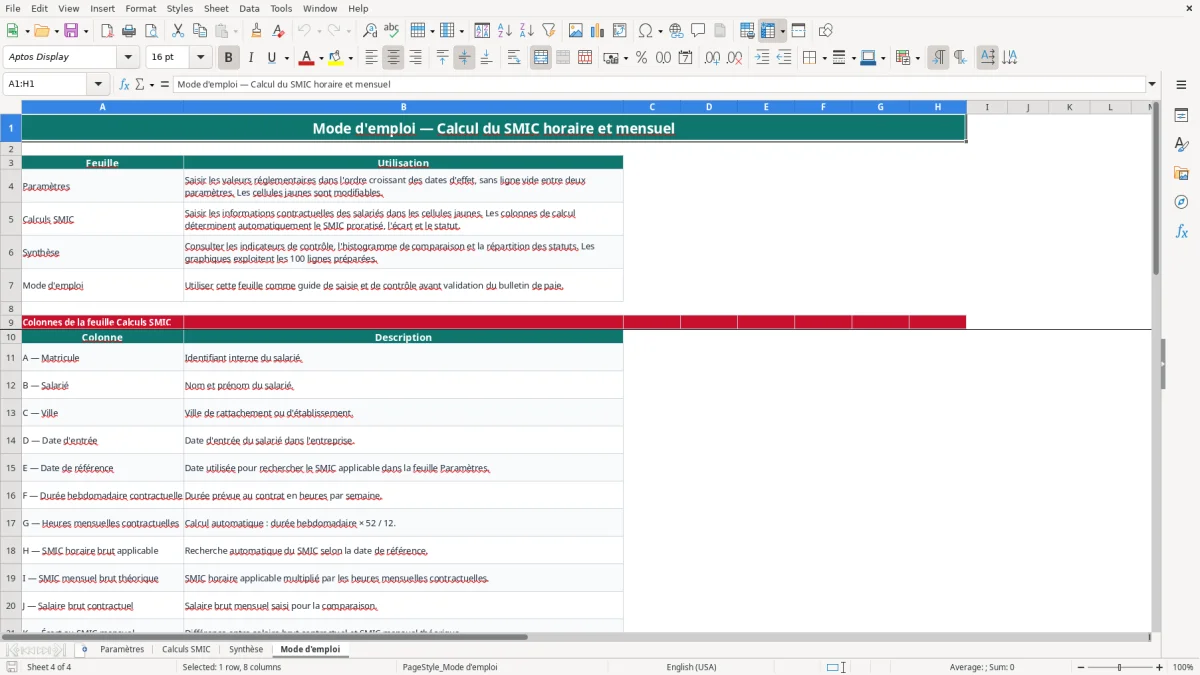1200x675 pixels.
Task: Click zoom in plus button
Action: coord(1160,667)
